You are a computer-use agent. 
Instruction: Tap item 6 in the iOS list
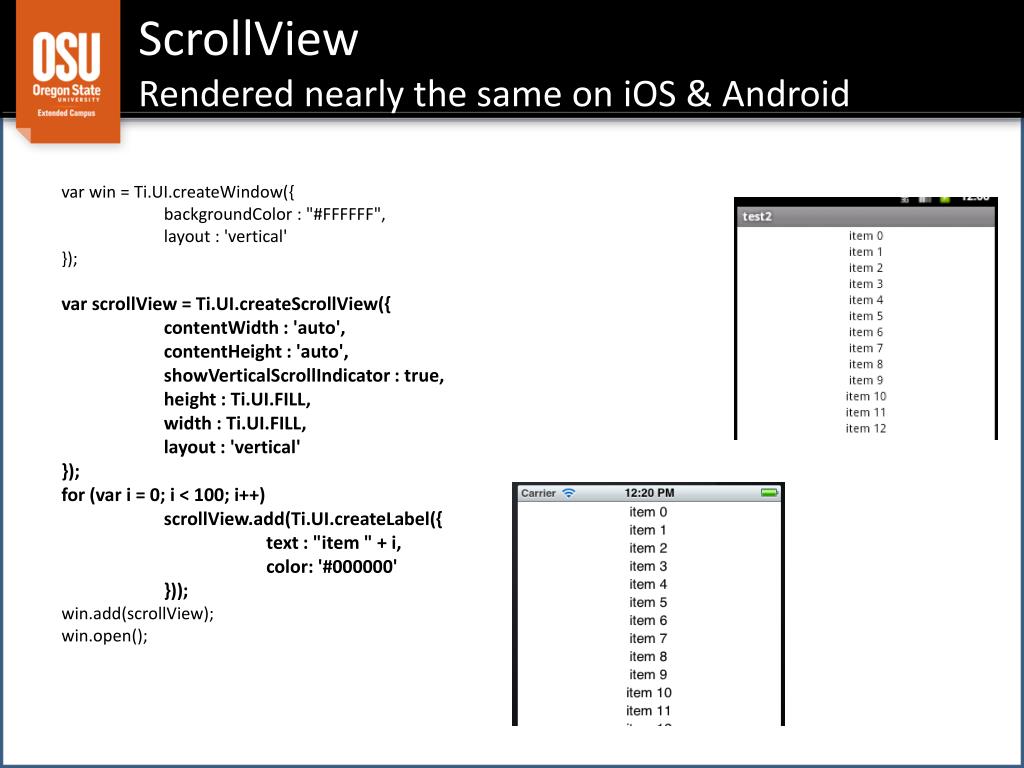[x=648, y=620]
